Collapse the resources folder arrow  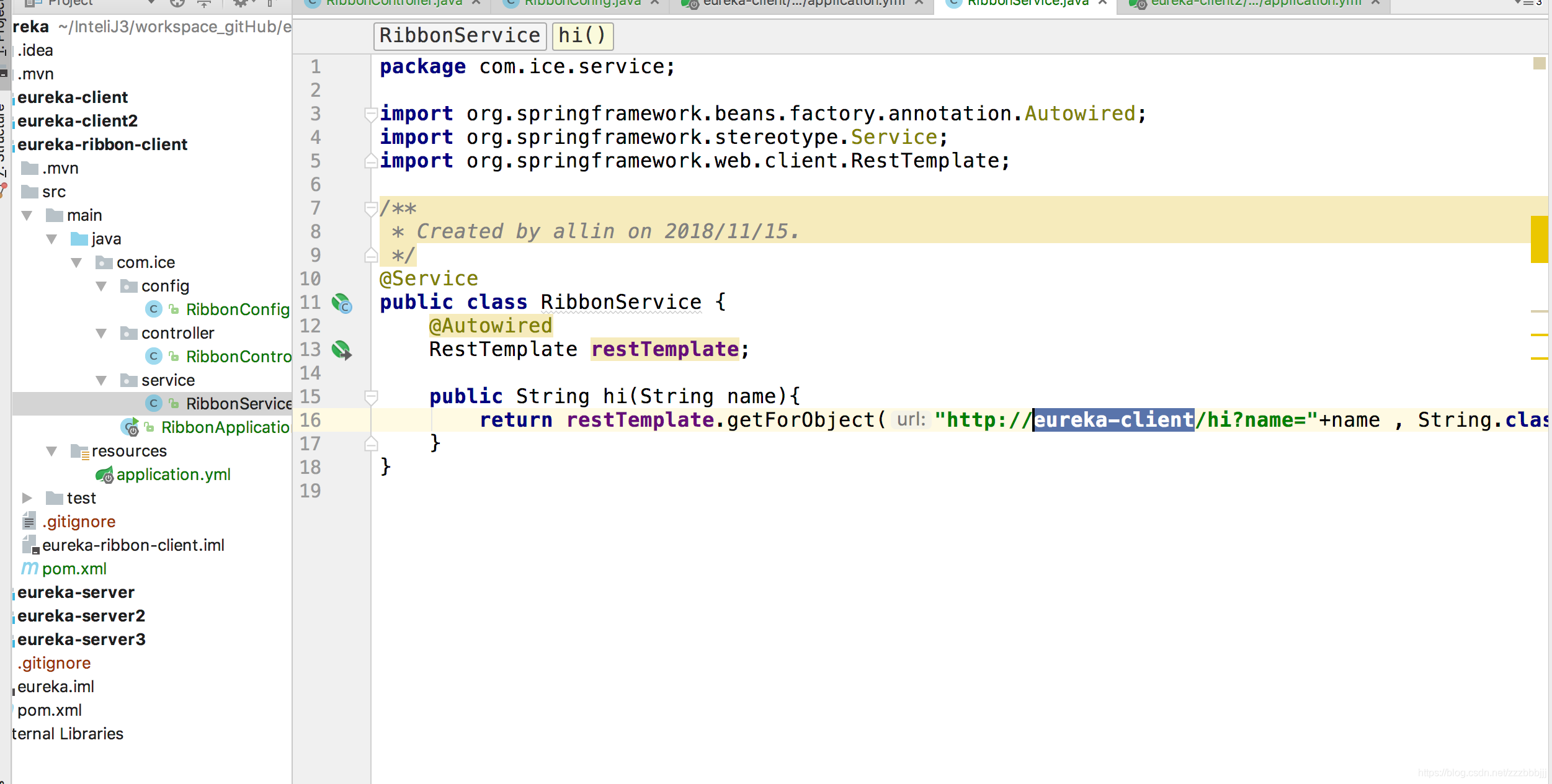[x=51, y=452]
